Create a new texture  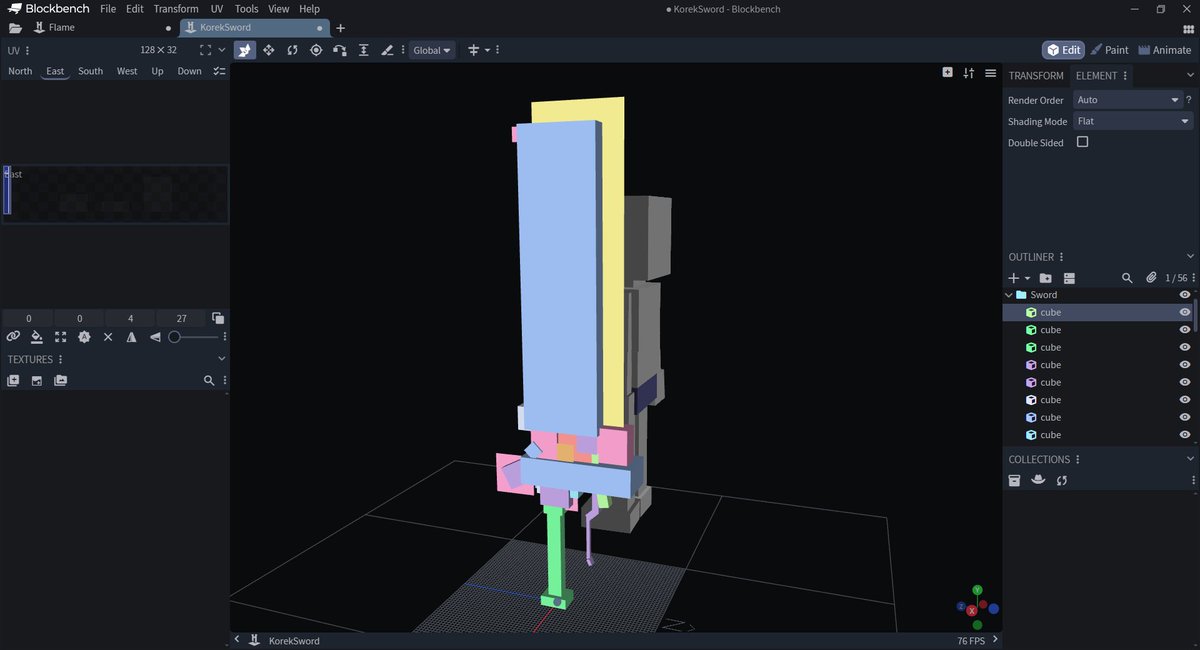pos(13,380)
